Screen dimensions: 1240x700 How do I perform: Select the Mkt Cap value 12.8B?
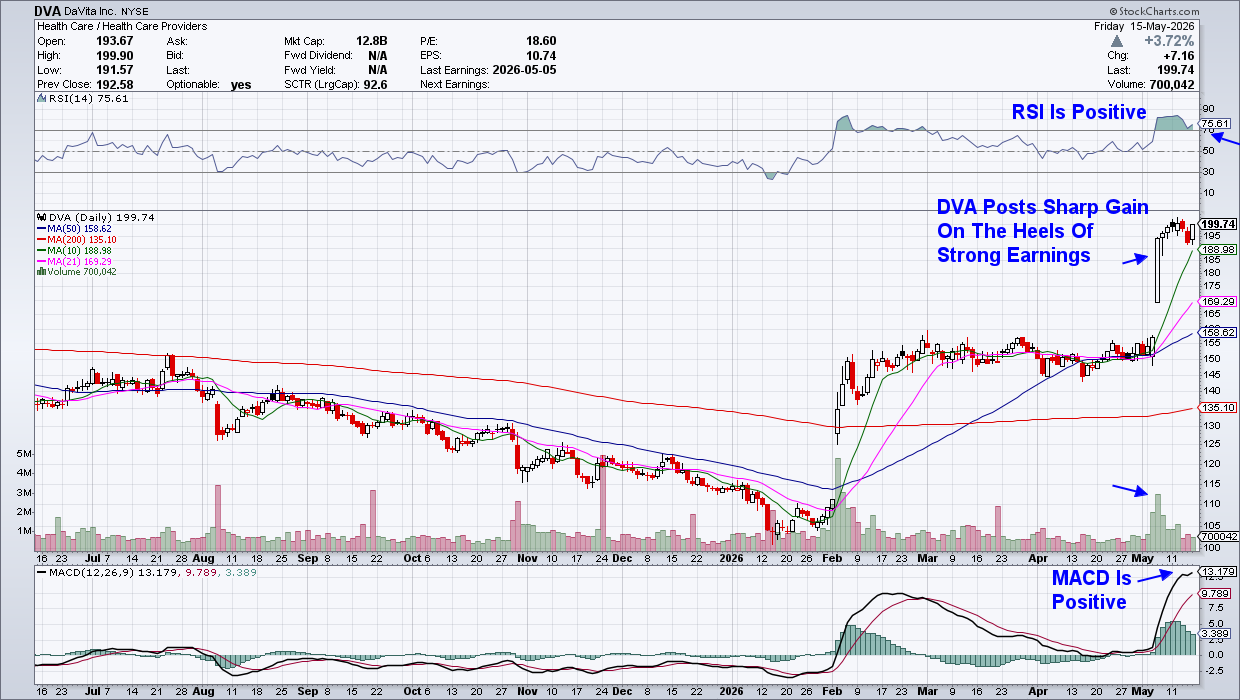click(371, 41)
